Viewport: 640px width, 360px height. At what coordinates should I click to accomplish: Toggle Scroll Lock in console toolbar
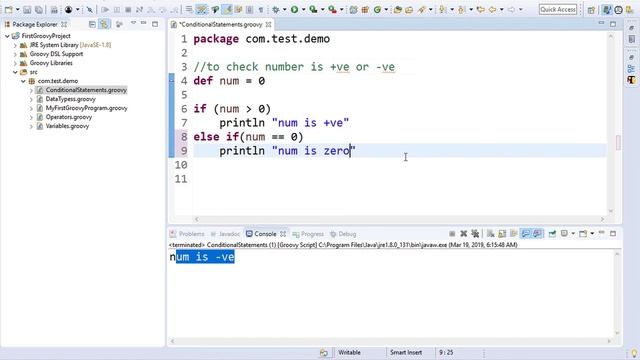(502, 233)
